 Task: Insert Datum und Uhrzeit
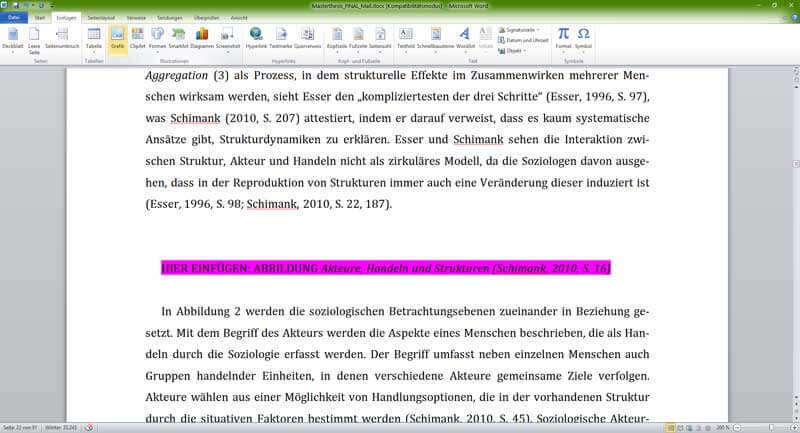tap(523, 40)
